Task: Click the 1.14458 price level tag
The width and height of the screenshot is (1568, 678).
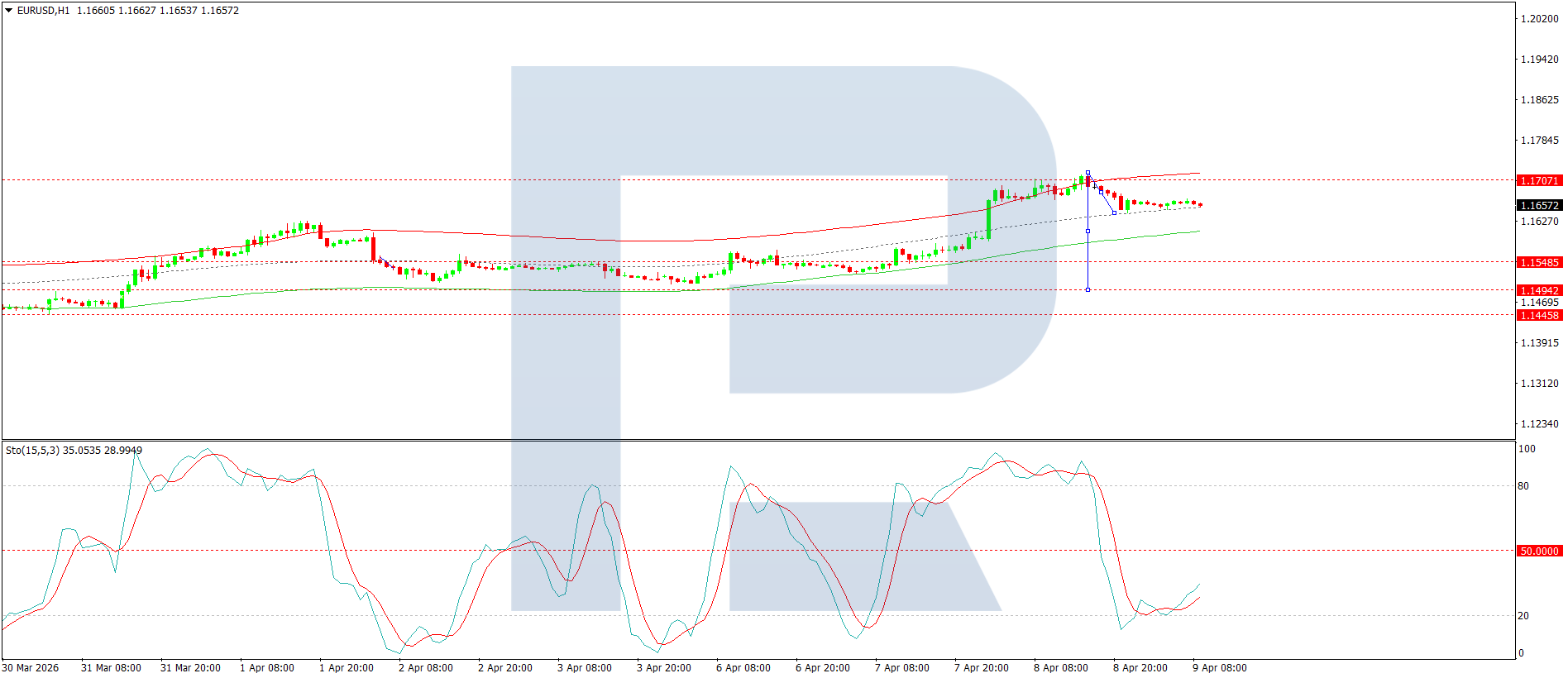Action: 1539,315
